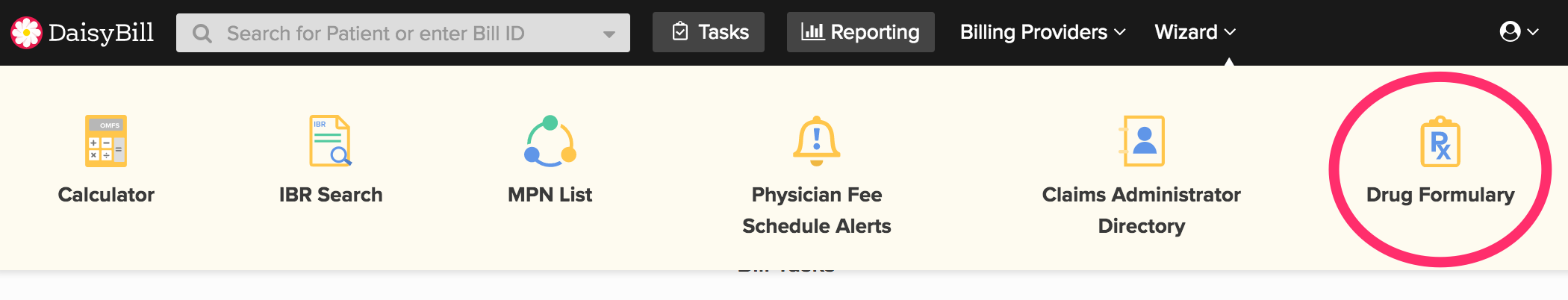This screenshot has width=1568, height=300.
Task: Select the Calculator label in Wizard menu
Action: pyautogui.click(x=106, y=195)
